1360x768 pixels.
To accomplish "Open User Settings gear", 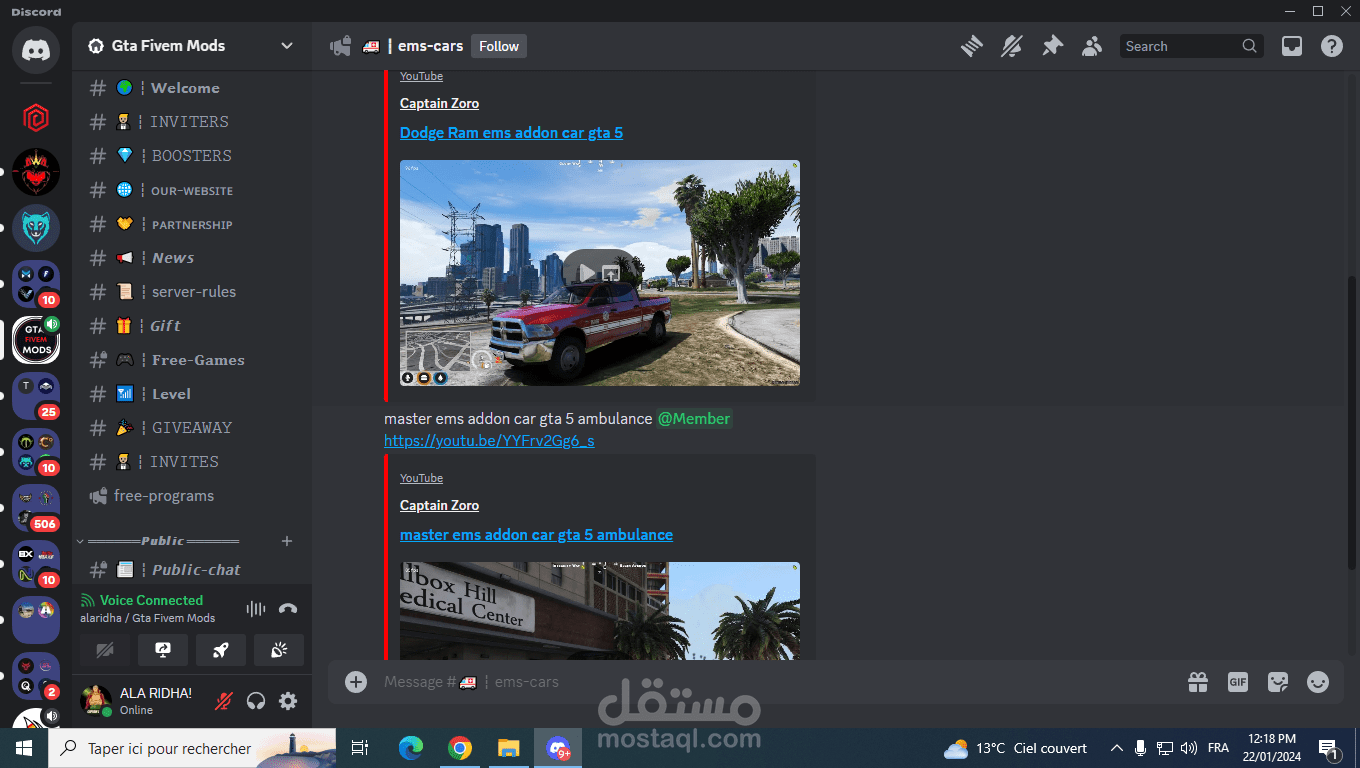I will (x=288, y=701).
